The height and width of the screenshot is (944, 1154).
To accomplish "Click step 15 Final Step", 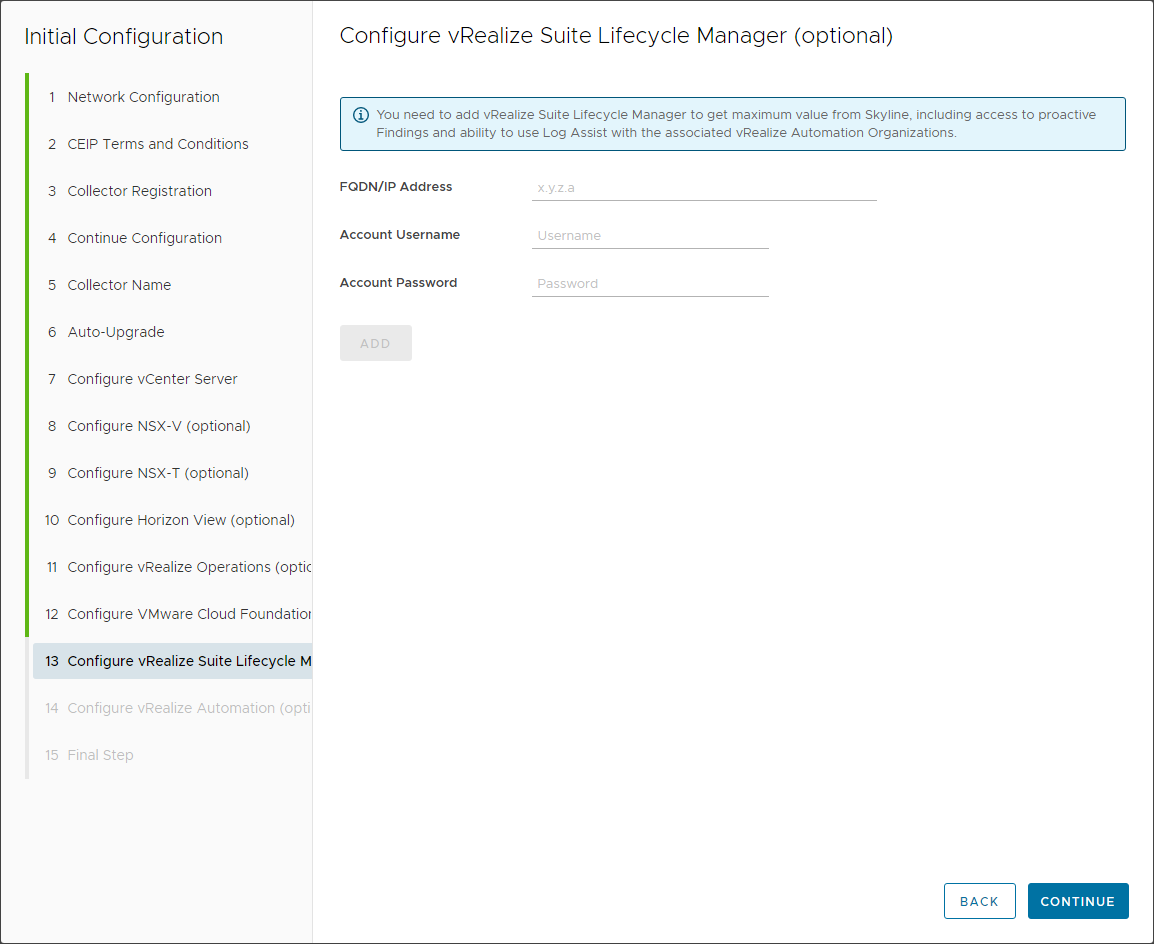I will tap(91, 755).
